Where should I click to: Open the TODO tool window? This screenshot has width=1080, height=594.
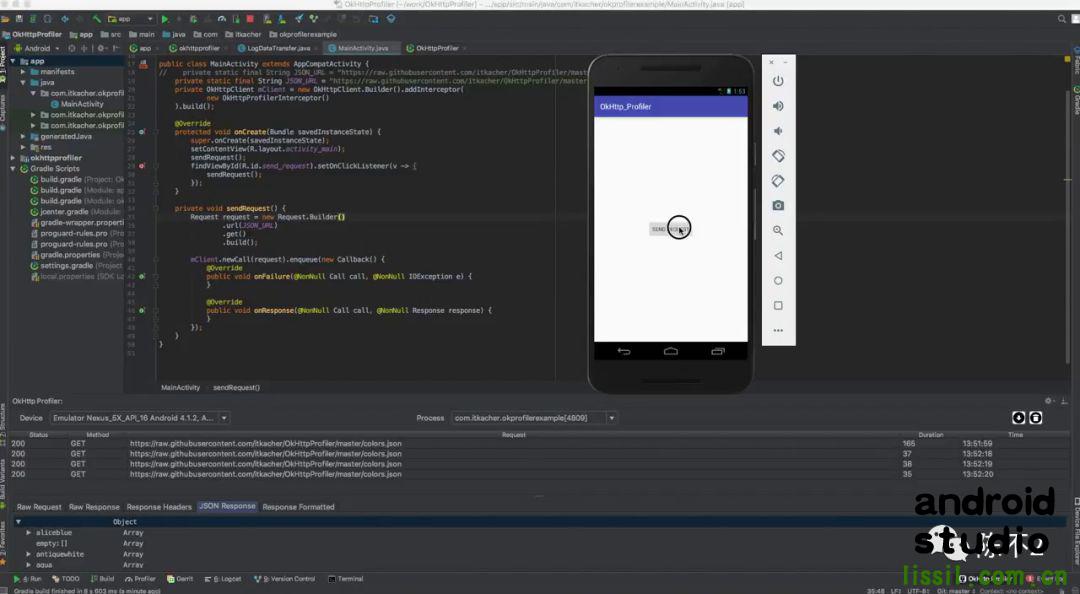tap(66, 579)
